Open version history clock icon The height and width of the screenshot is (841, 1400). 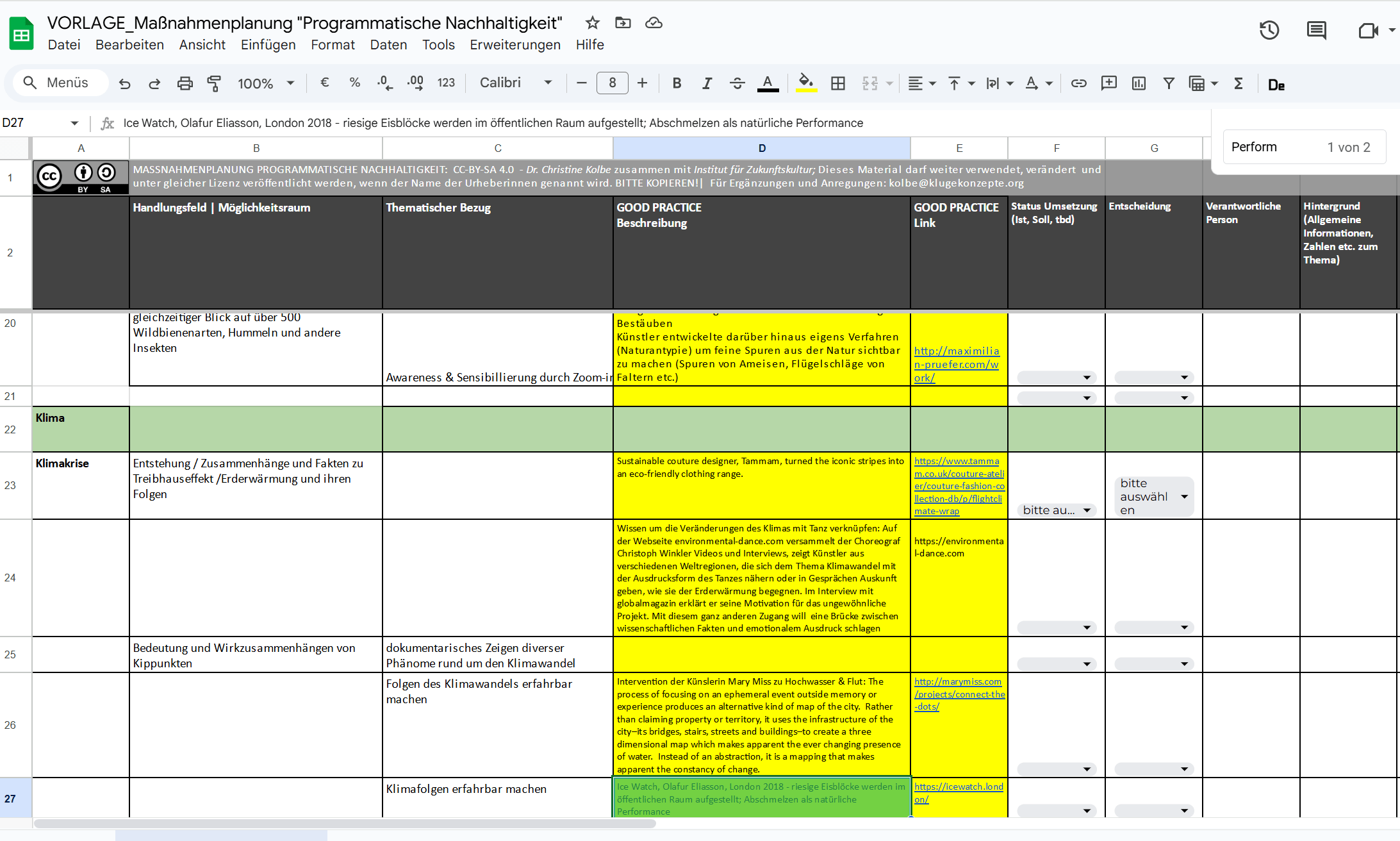[1269, 30]
